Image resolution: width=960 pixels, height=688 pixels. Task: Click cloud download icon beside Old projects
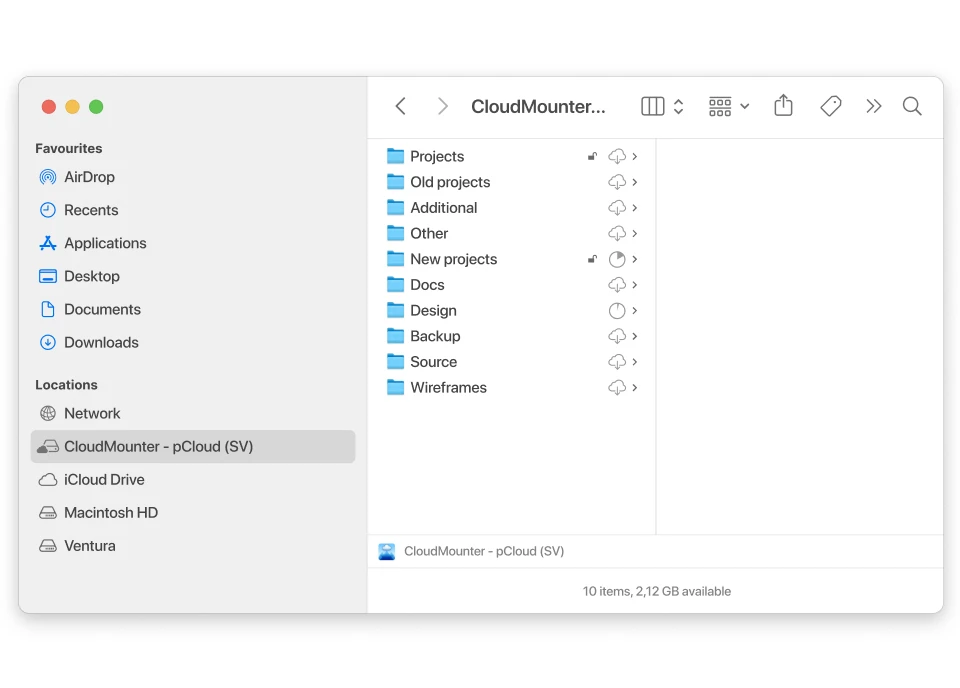(617, 182)
